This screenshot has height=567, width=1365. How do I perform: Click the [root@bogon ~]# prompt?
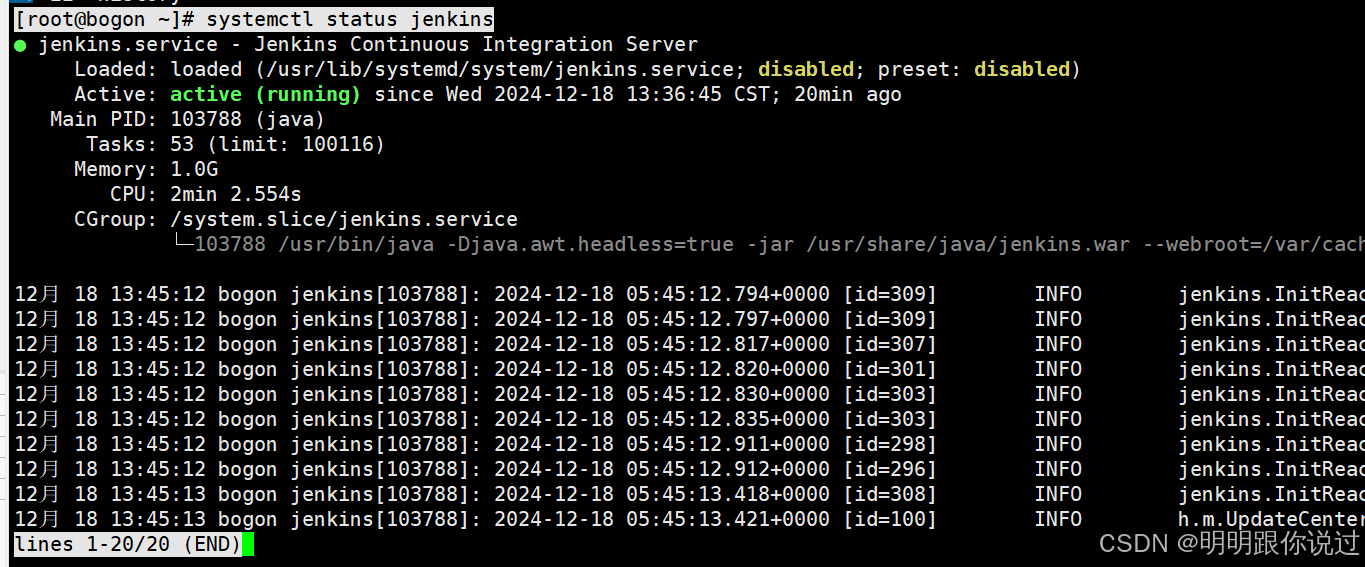click(105, 19)
